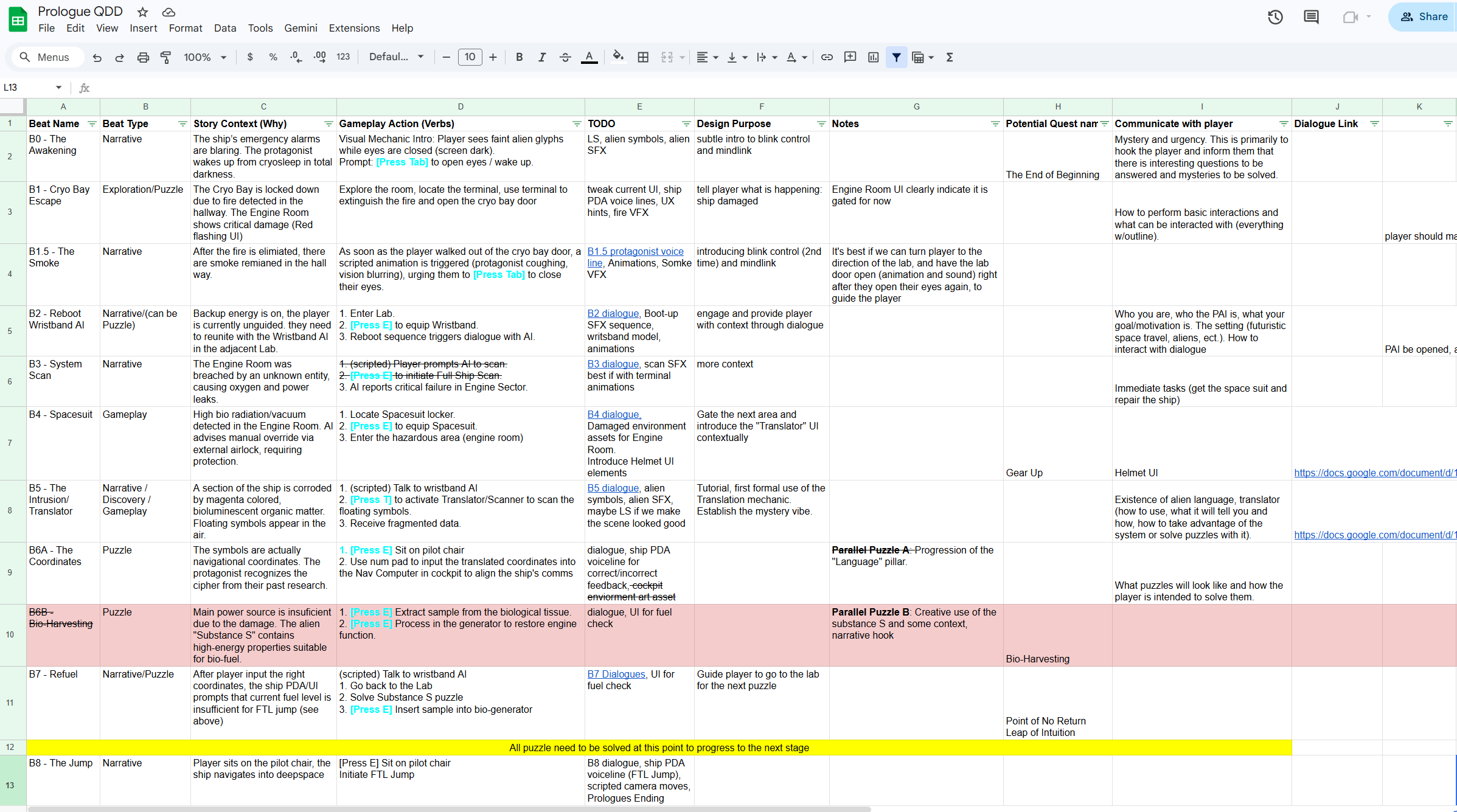Open filter for Design Purpose column
1457x812 pixels.
821,123
